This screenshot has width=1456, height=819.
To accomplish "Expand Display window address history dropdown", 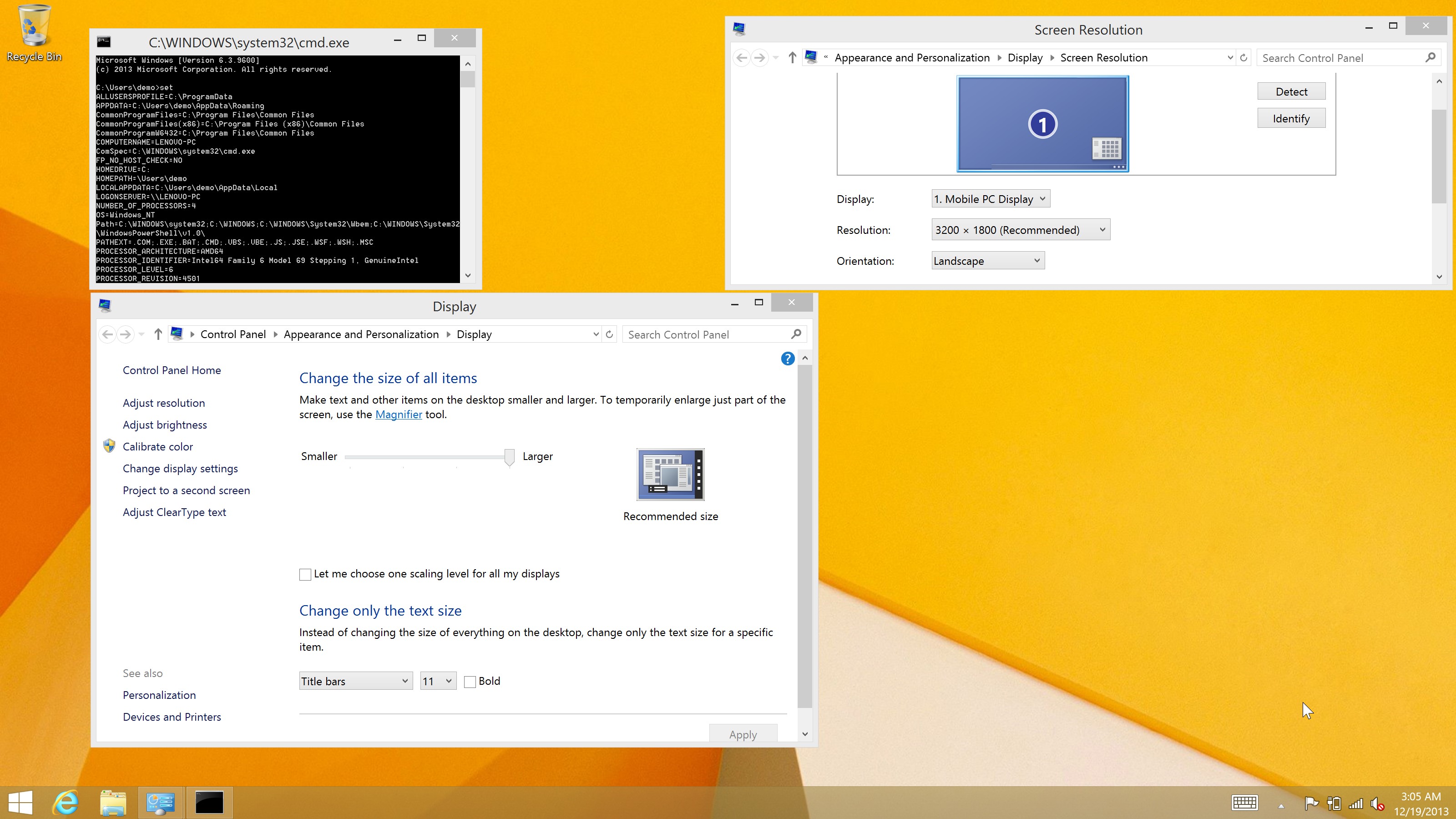I will coord(596,334).
